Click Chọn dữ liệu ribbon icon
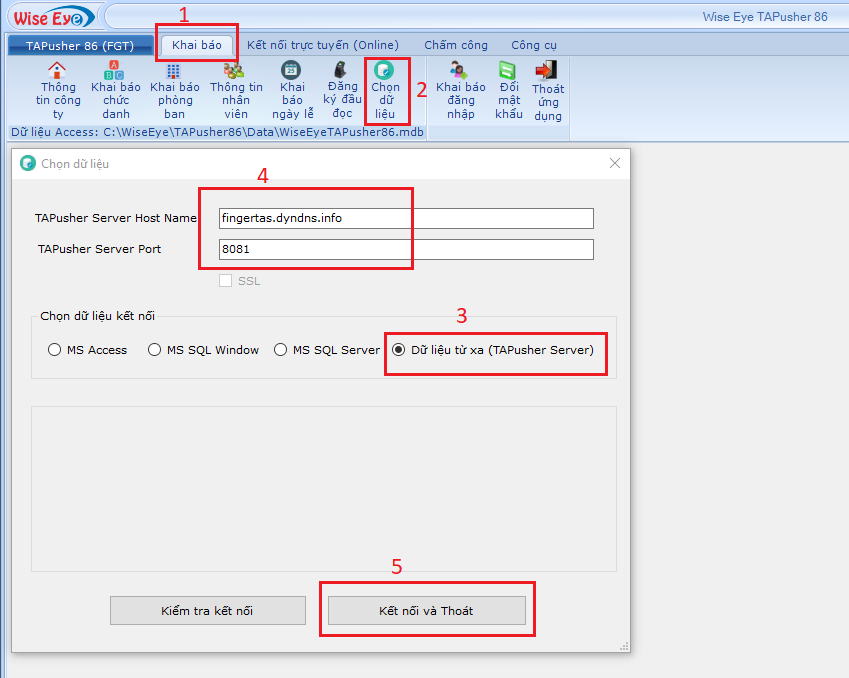 pos(385,70)
